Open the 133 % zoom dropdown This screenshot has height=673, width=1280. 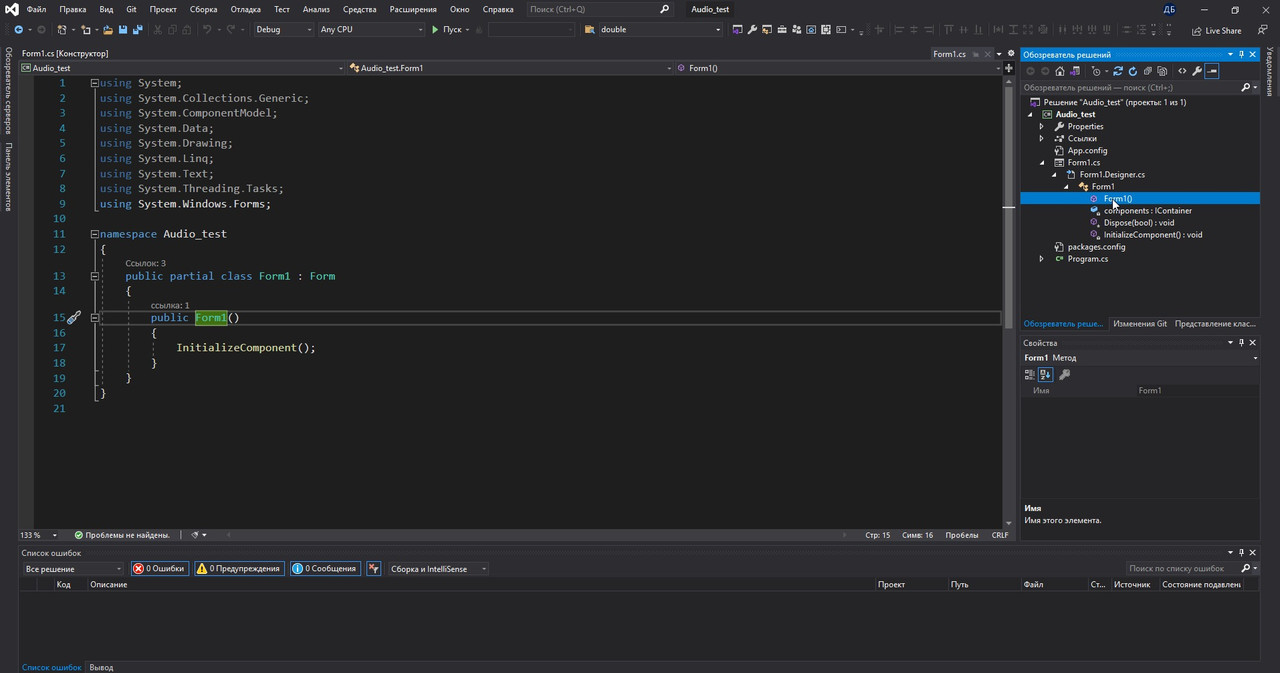(x=39, y=535)
